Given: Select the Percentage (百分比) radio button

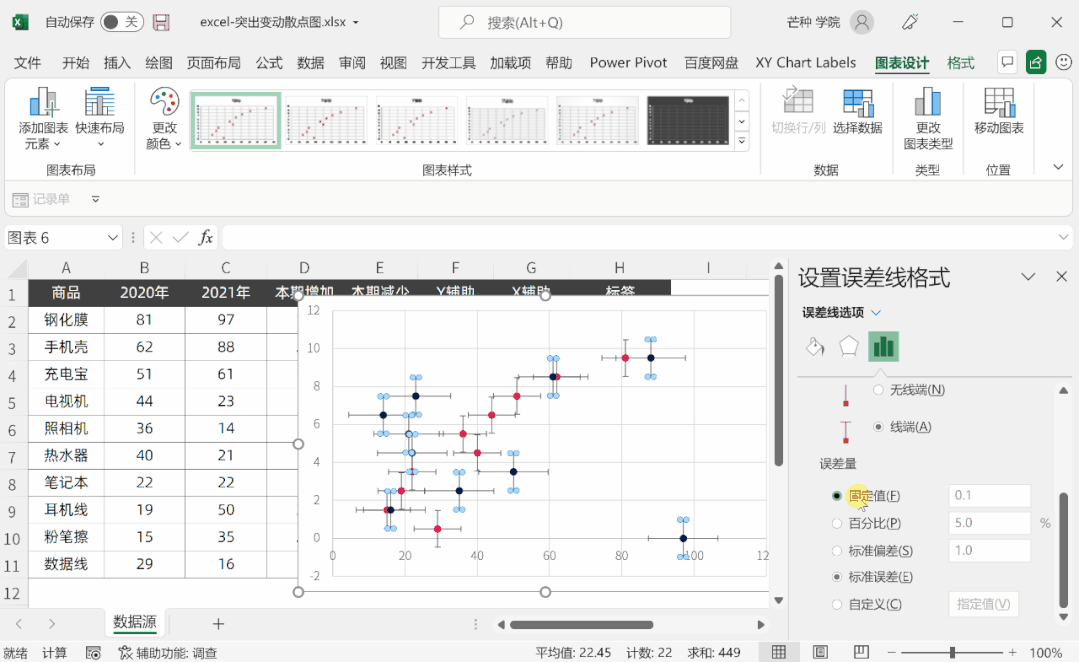Looking at the screenshot, I should pos(837,523).
